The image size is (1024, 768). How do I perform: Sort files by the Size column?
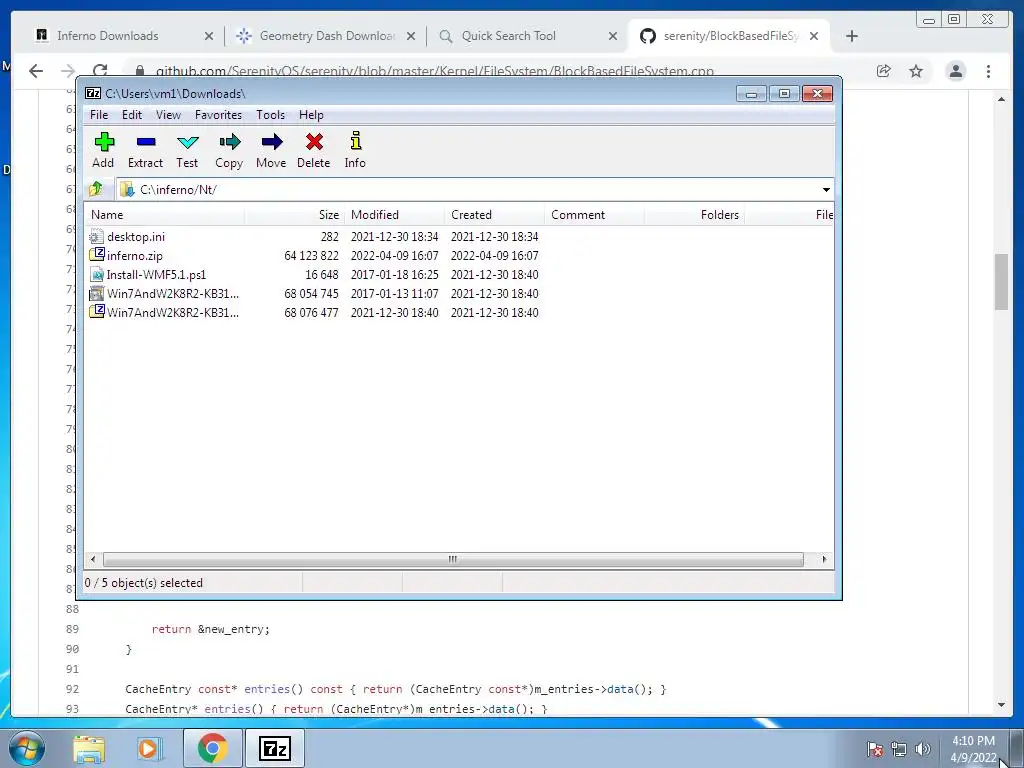pos(295,215)
